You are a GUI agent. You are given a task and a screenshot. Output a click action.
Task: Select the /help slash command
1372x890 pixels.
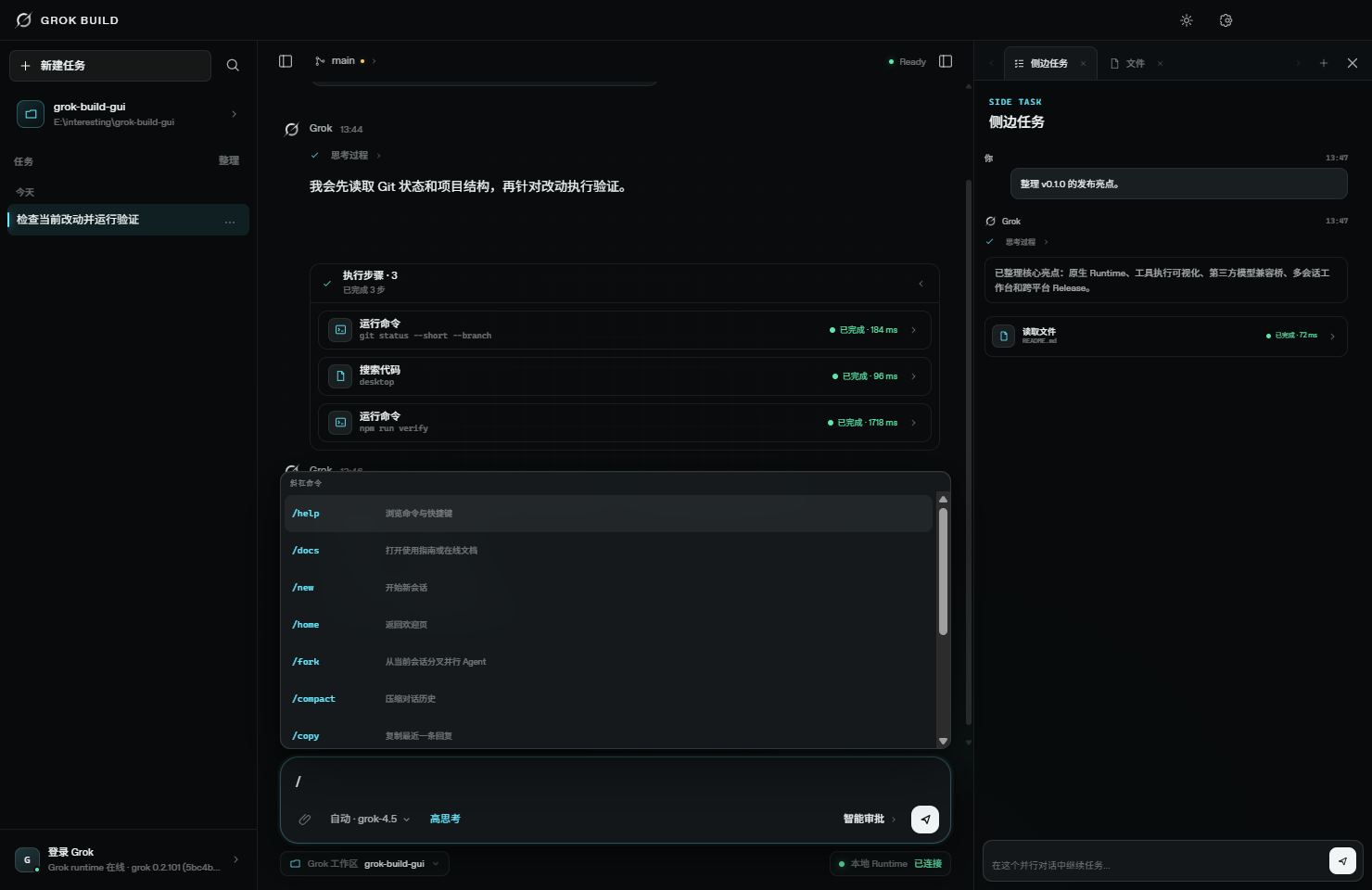(x=608, y=514)
